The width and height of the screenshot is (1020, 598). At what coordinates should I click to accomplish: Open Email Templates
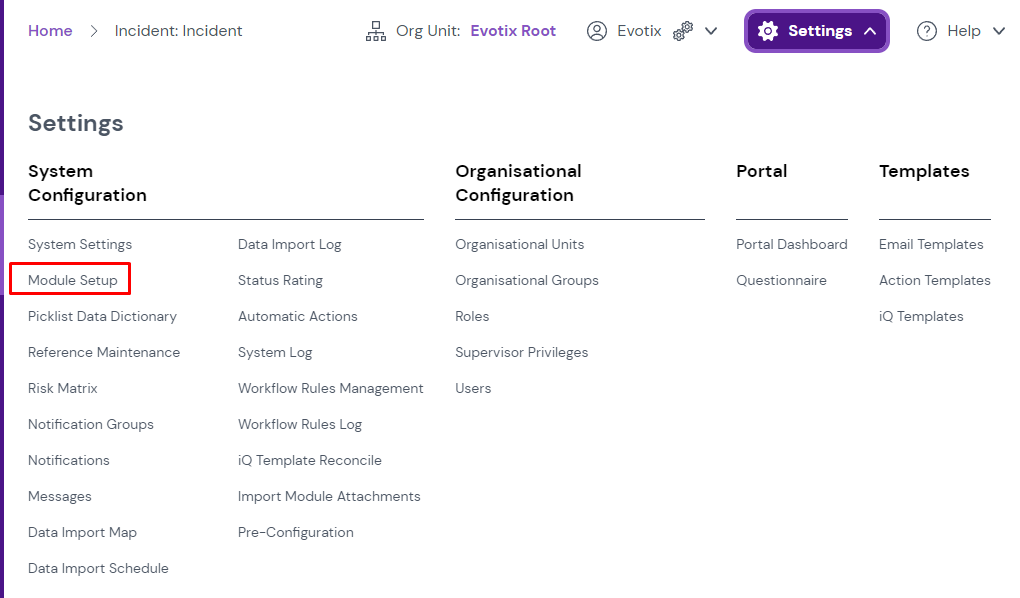(931, 244)
